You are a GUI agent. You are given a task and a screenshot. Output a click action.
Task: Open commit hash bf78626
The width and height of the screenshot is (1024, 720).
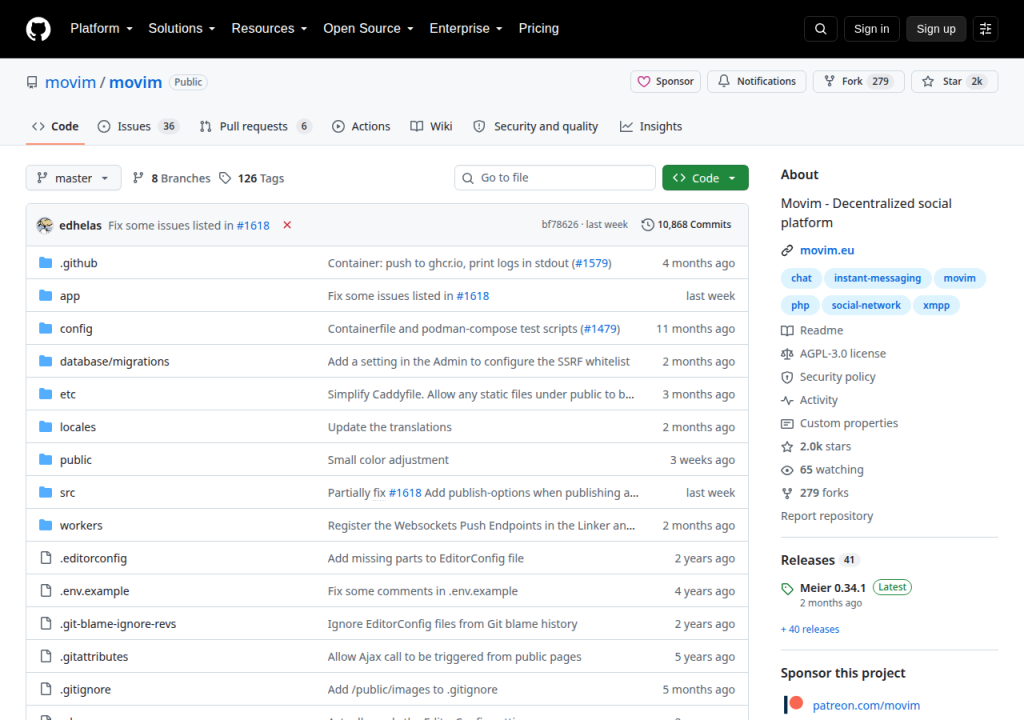click(560, 225)
